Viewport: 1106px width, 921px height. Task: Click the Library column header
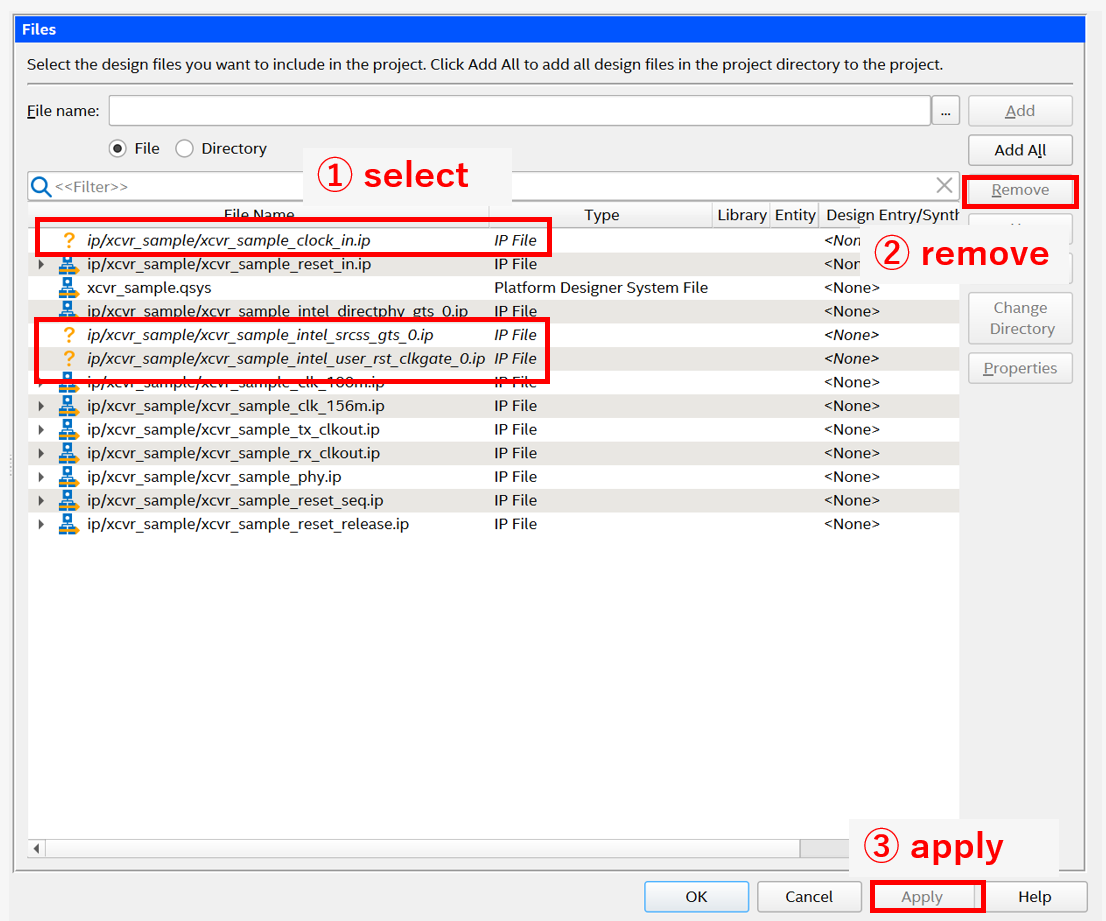(741, 215)
